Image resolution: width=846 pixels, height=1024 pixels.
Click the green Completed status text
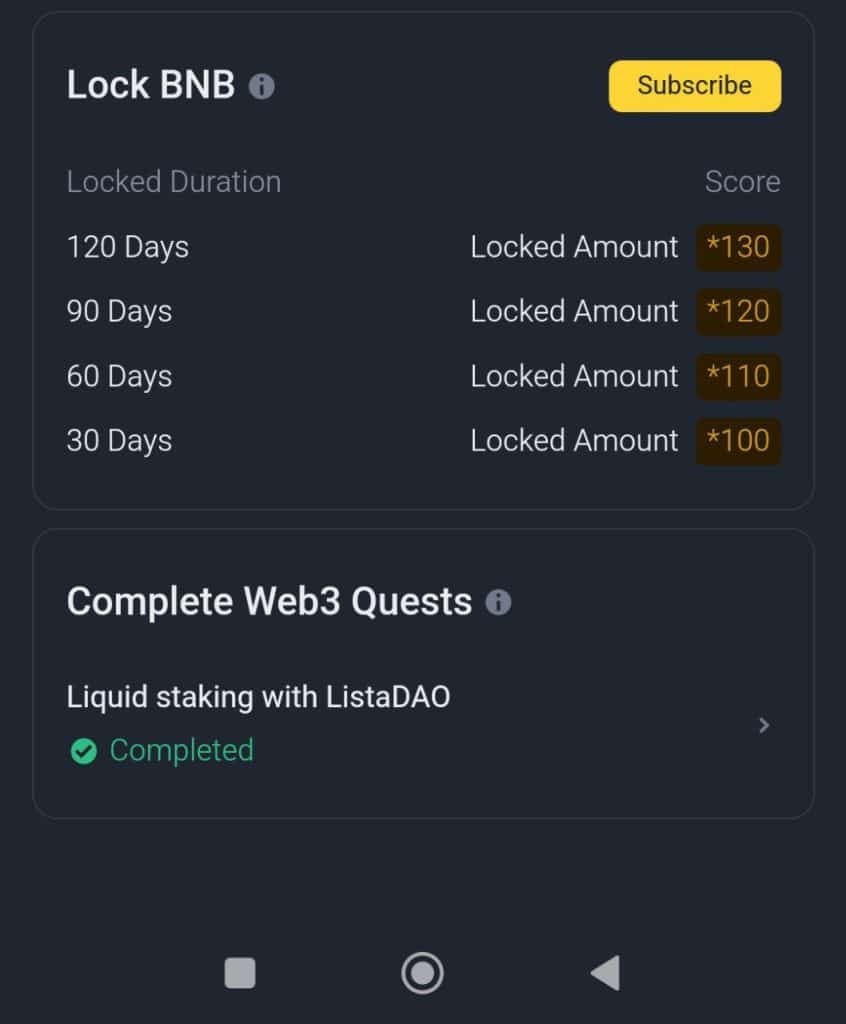[x=181, y=750]
